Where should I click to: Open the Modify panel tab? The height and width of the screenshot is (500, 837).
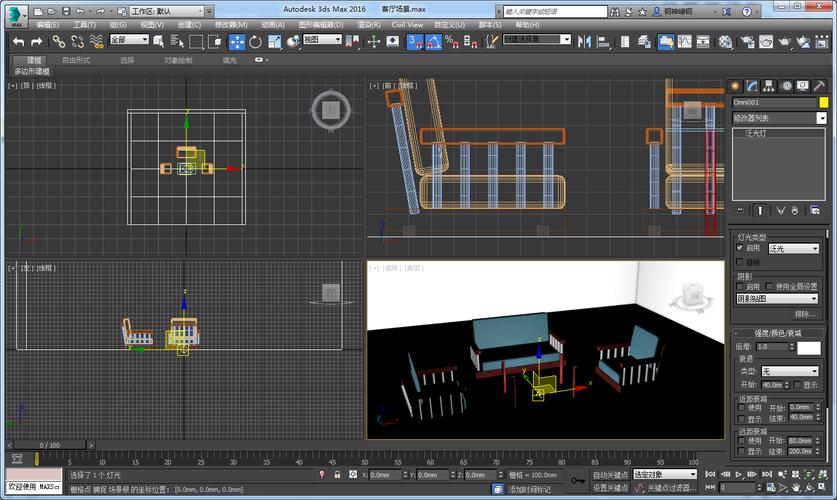click(x=752, y=86)
